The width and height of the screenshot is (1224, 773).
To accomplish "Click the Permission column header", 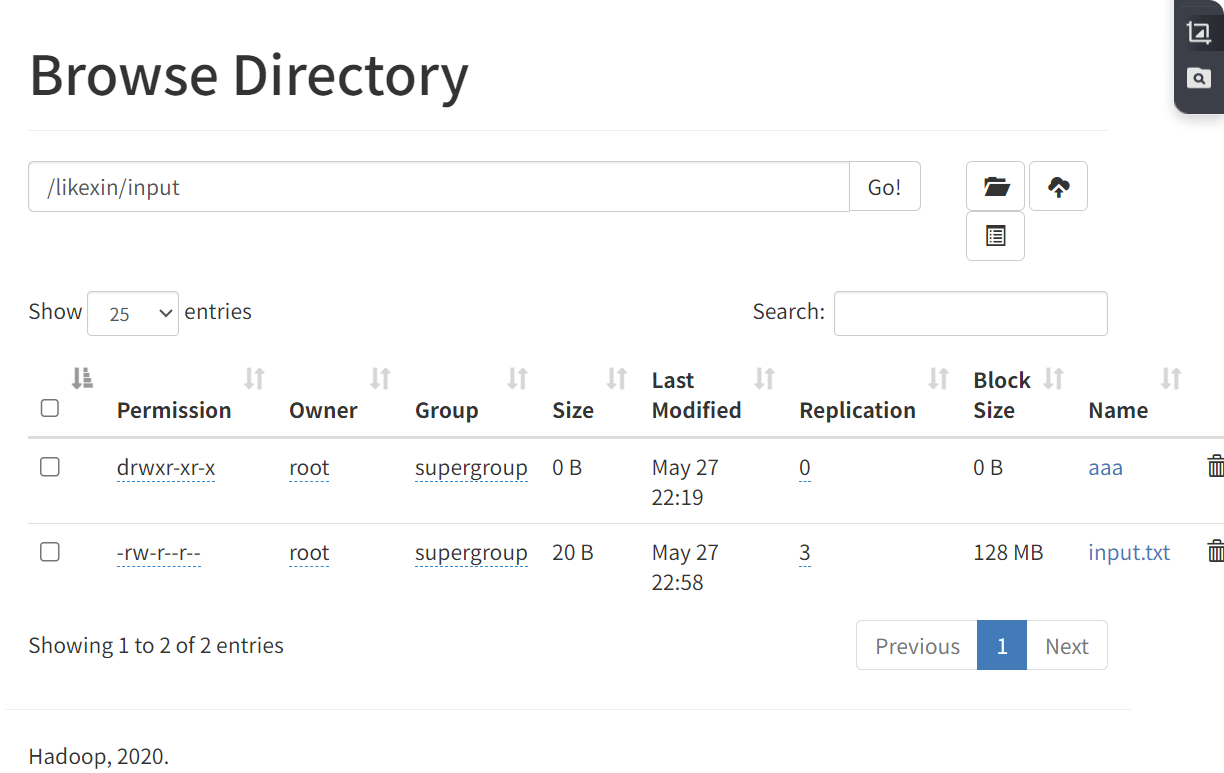I will 174,410.
